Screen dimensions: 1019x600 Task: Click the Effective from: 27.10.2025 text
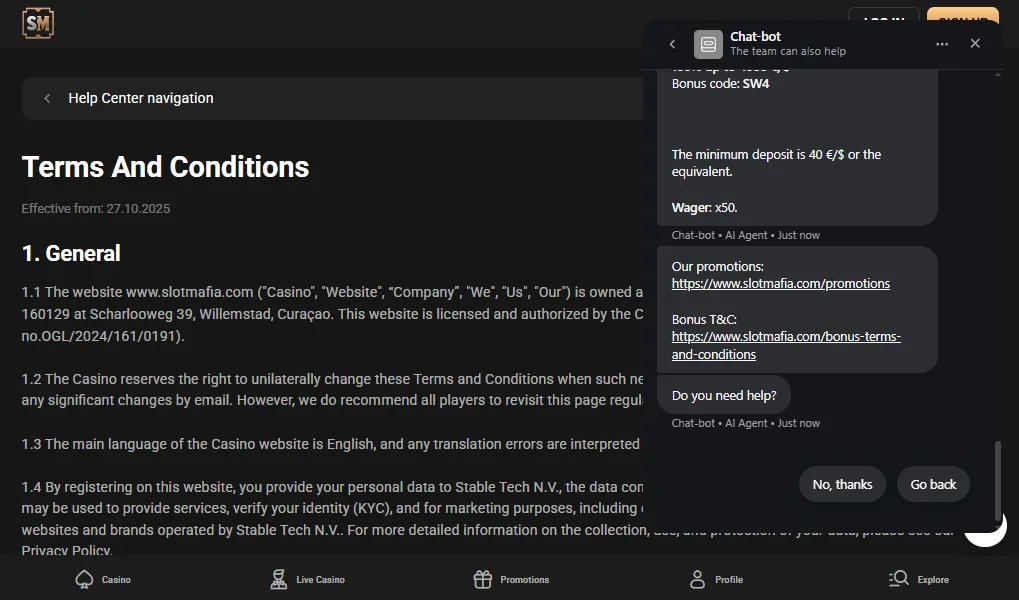[x=96, y=209]
